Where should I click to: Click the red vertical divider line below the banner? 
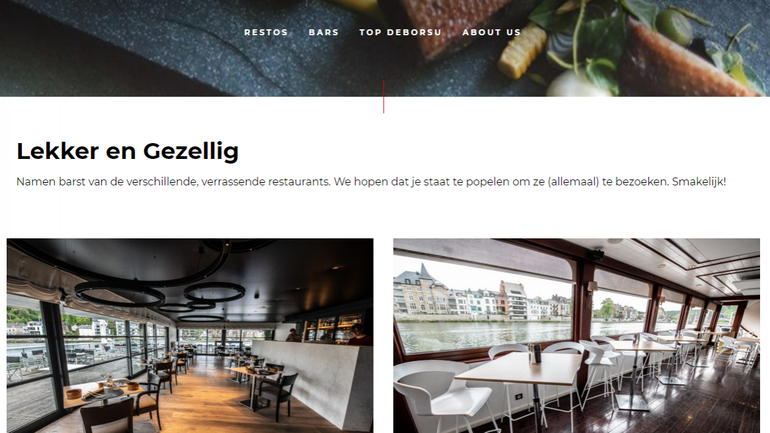[x=384, y=97]
